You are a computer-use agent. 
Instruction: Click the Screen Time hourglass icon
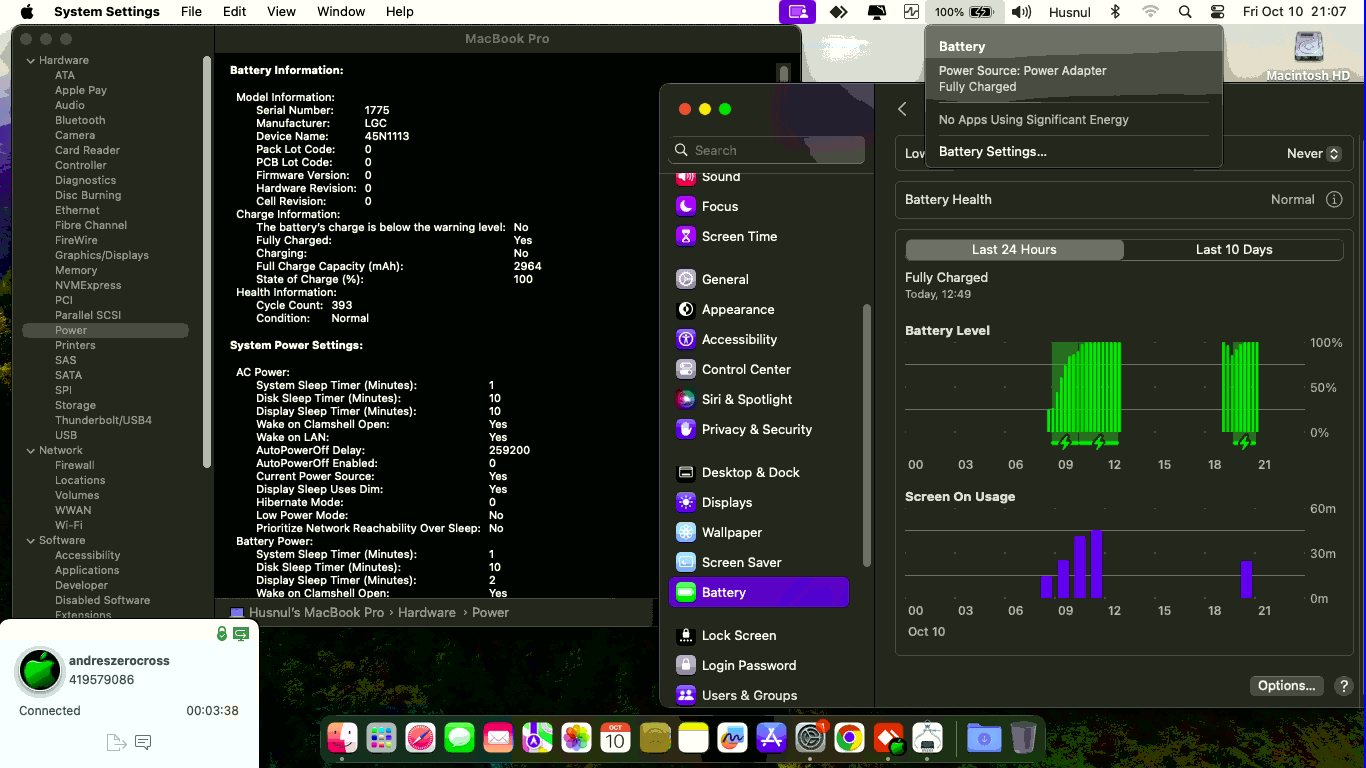click(685, 236)
